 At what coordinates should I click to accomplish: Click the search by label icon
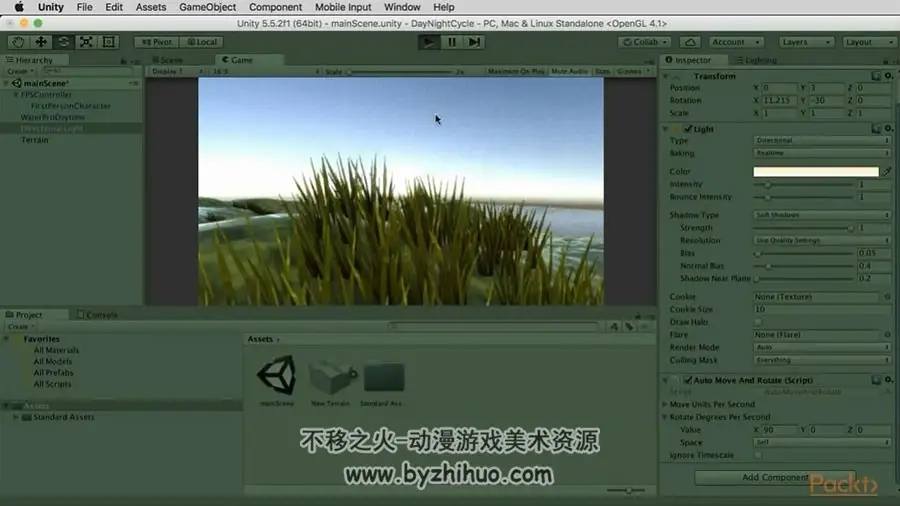click(x=629, y=326)
